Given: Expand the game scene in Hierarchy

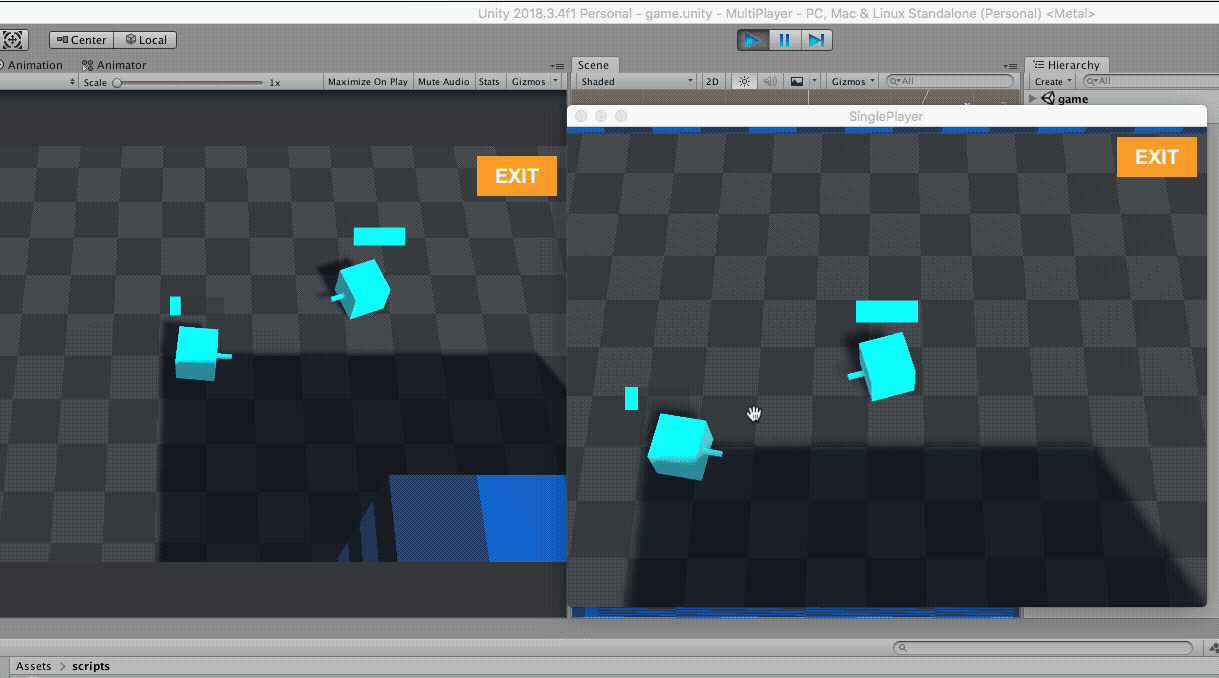Looking at the screenshot, I should [1033, 99].
